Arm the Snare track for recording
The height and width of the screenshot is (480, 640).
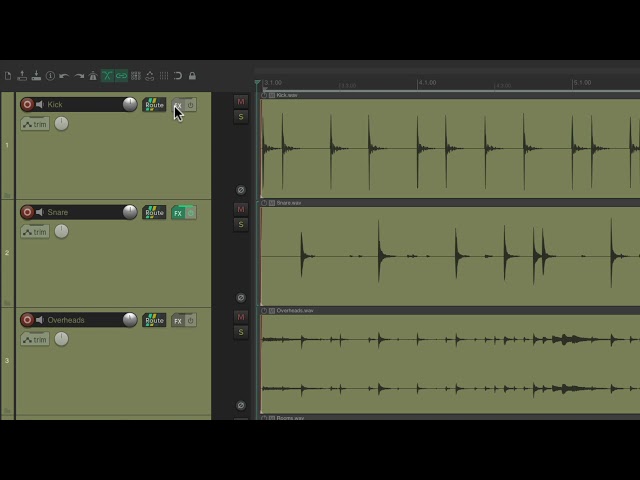click(27, 212)
